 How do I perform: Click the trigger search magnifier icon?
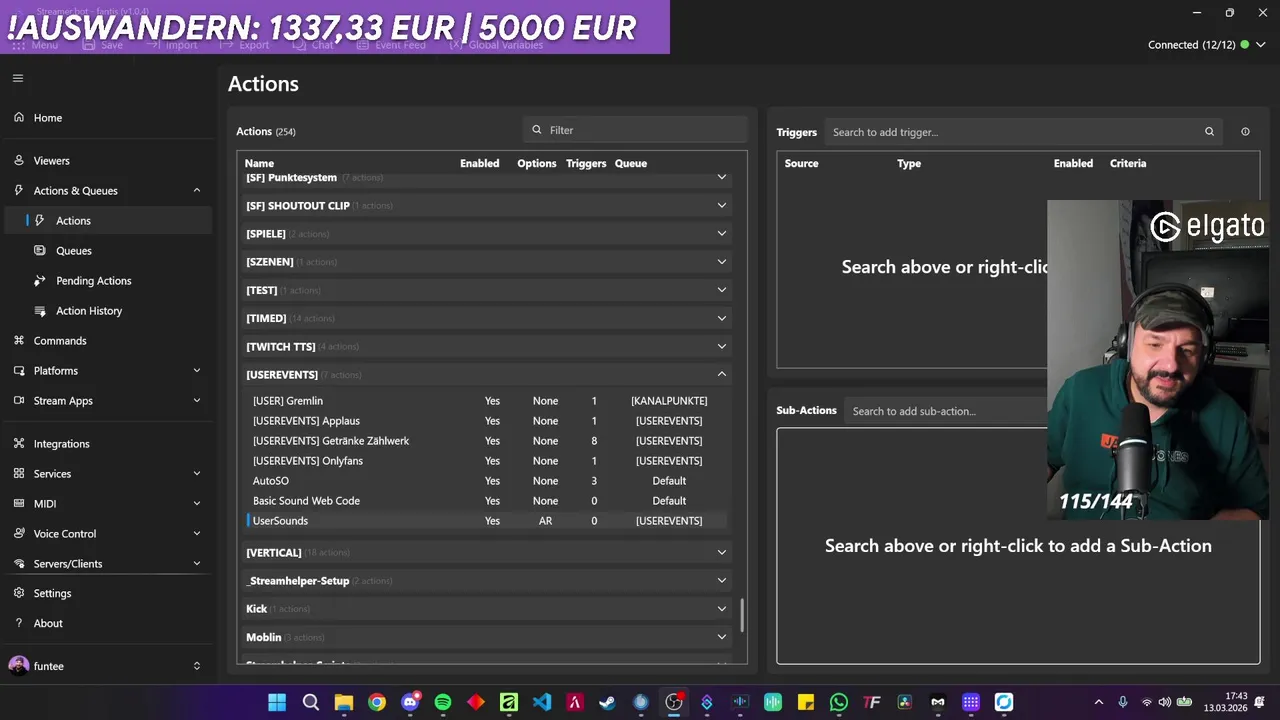click(x=1209, y=131)
